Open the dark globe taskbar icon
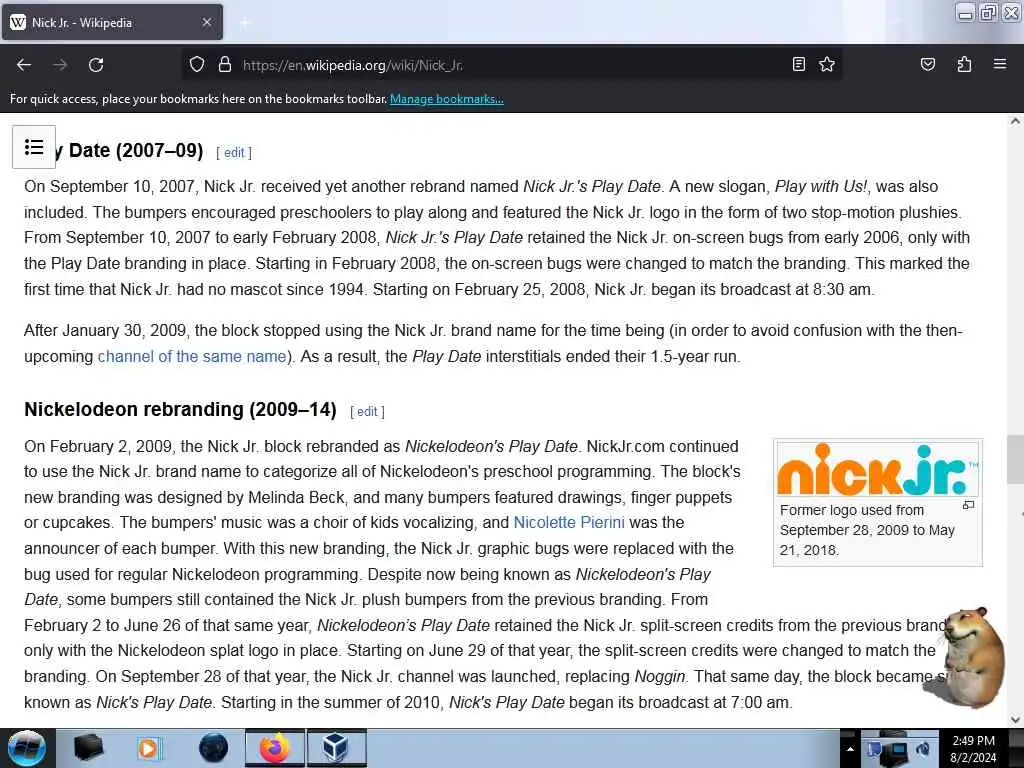Screen dimensions: 1024x768 pos(213,748)
